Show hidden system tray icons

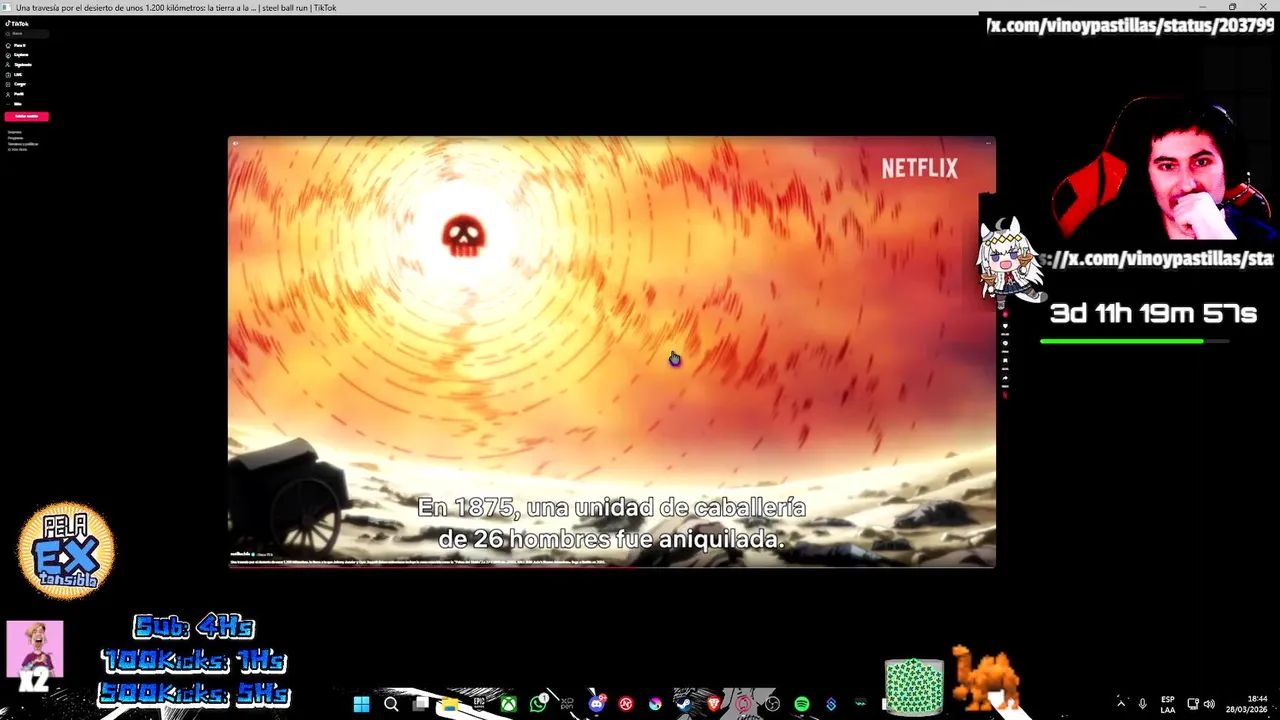pos(1121,704)
